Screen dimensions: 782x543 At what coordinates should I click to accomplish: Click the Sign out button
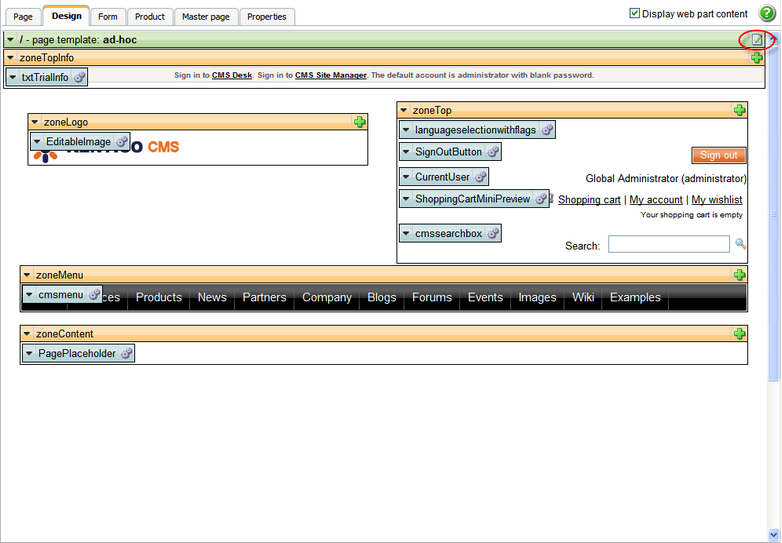(x=719, y=155)
